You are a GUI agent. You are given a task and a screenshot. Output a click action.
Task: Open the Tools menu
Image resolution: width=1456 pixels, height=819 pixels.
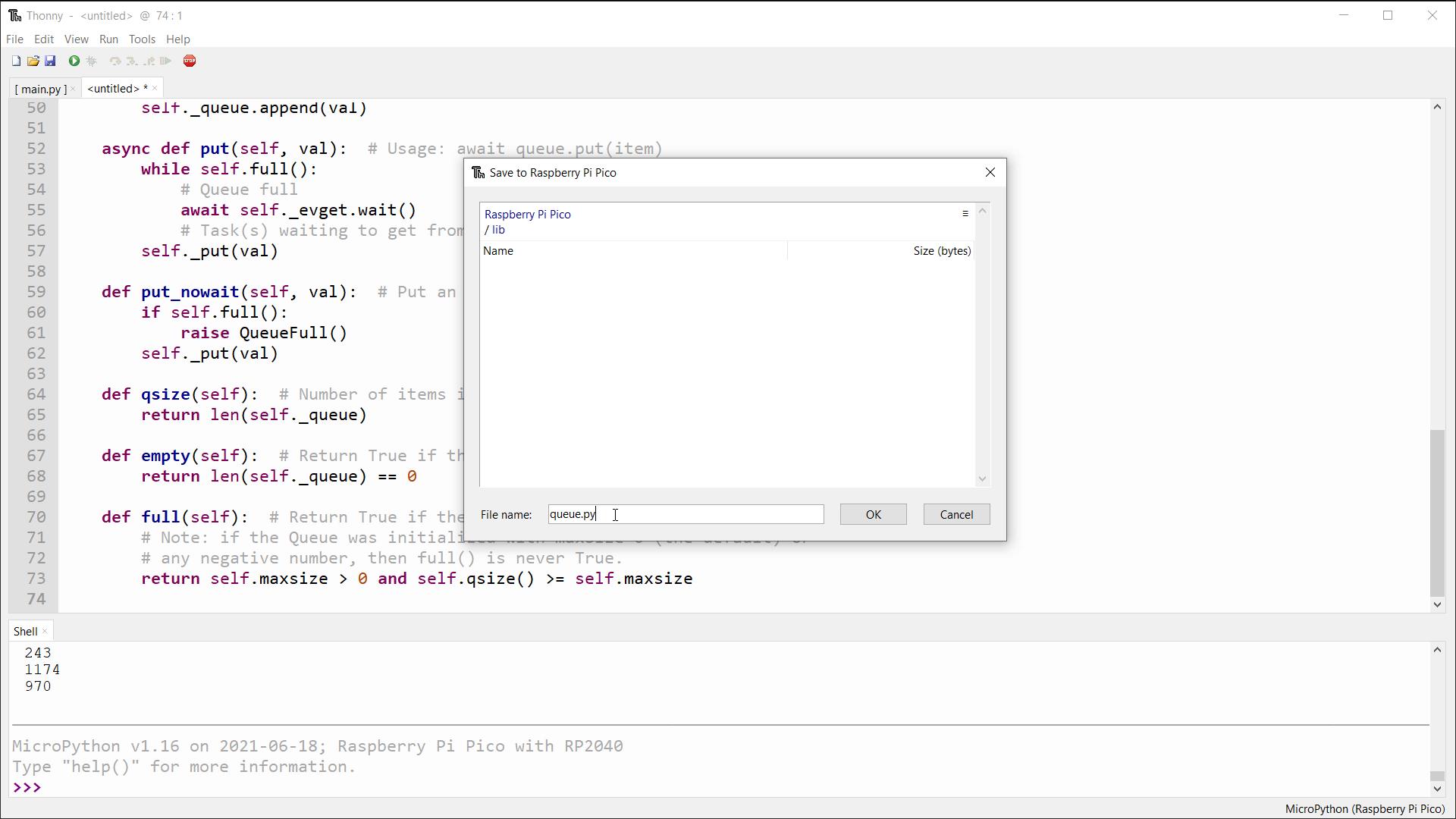[142, 39]
